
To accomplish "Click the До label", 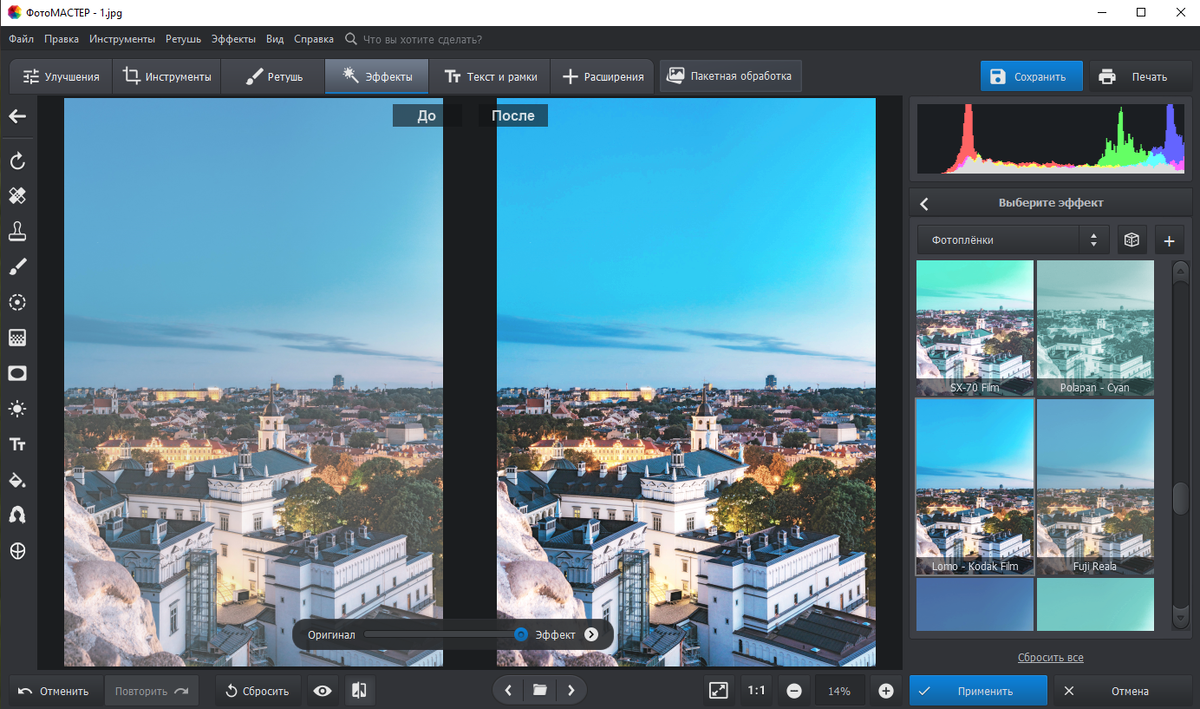I will pos(427,116).
